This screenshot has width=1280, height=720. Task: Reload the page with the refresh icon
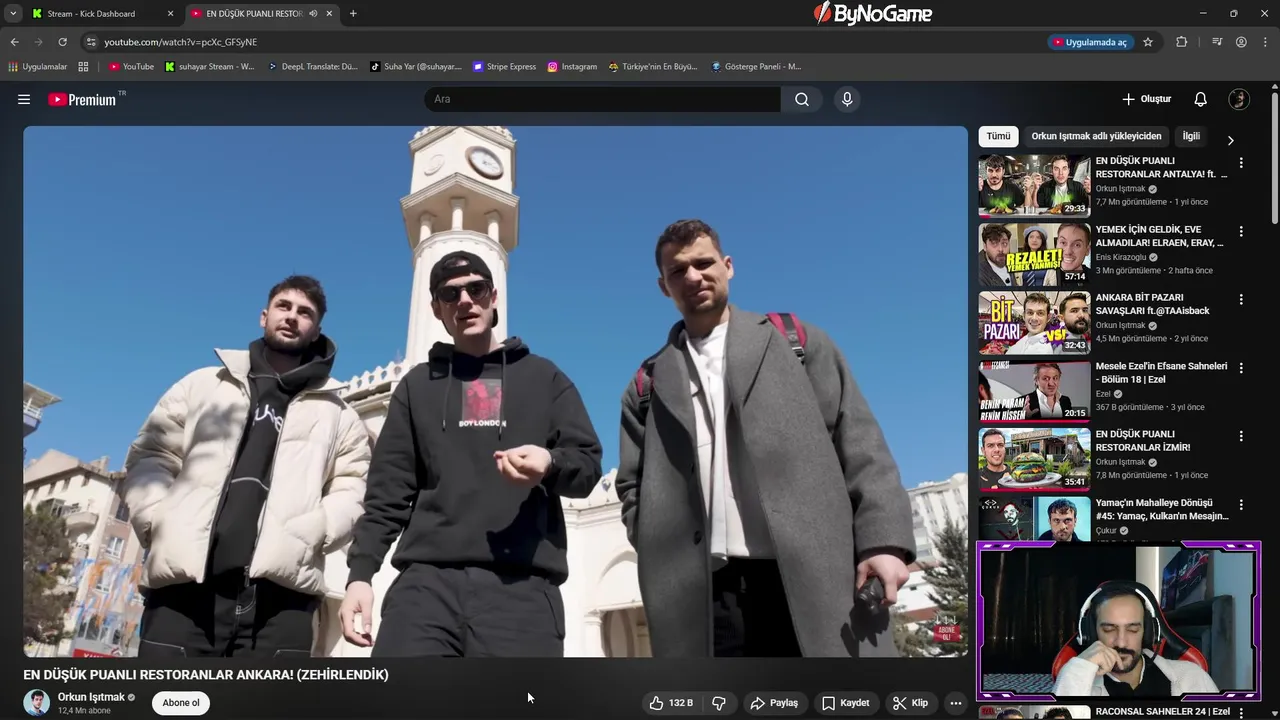point(62,42)
